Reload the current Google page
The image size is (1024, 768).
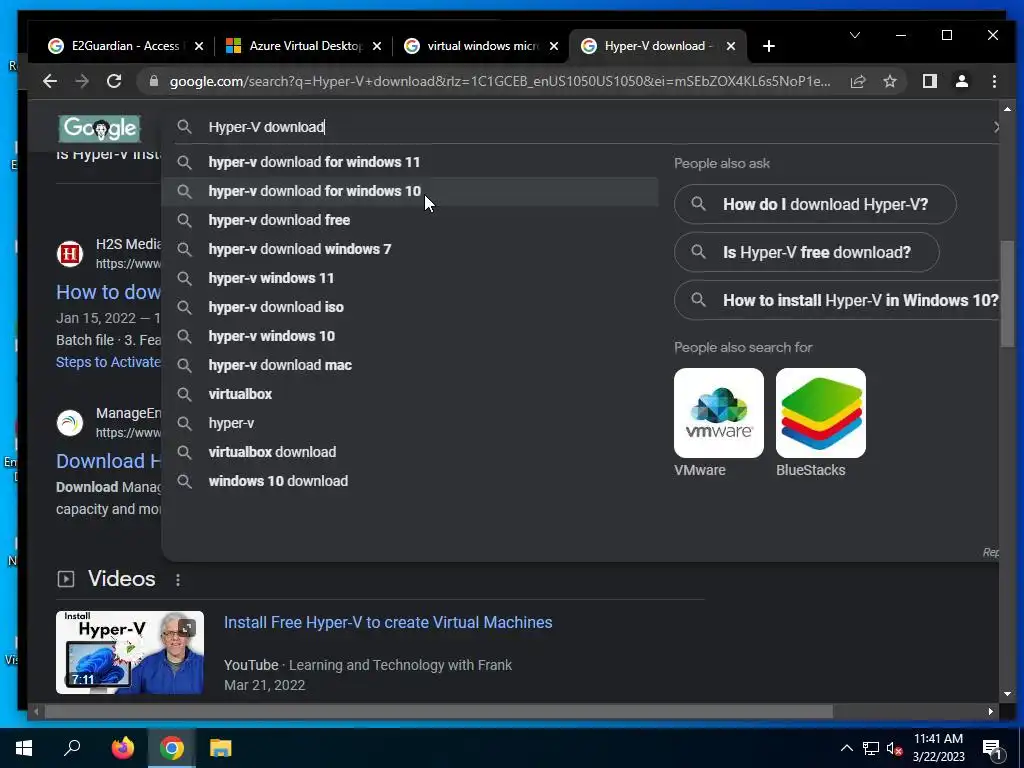tap(114, 82)
